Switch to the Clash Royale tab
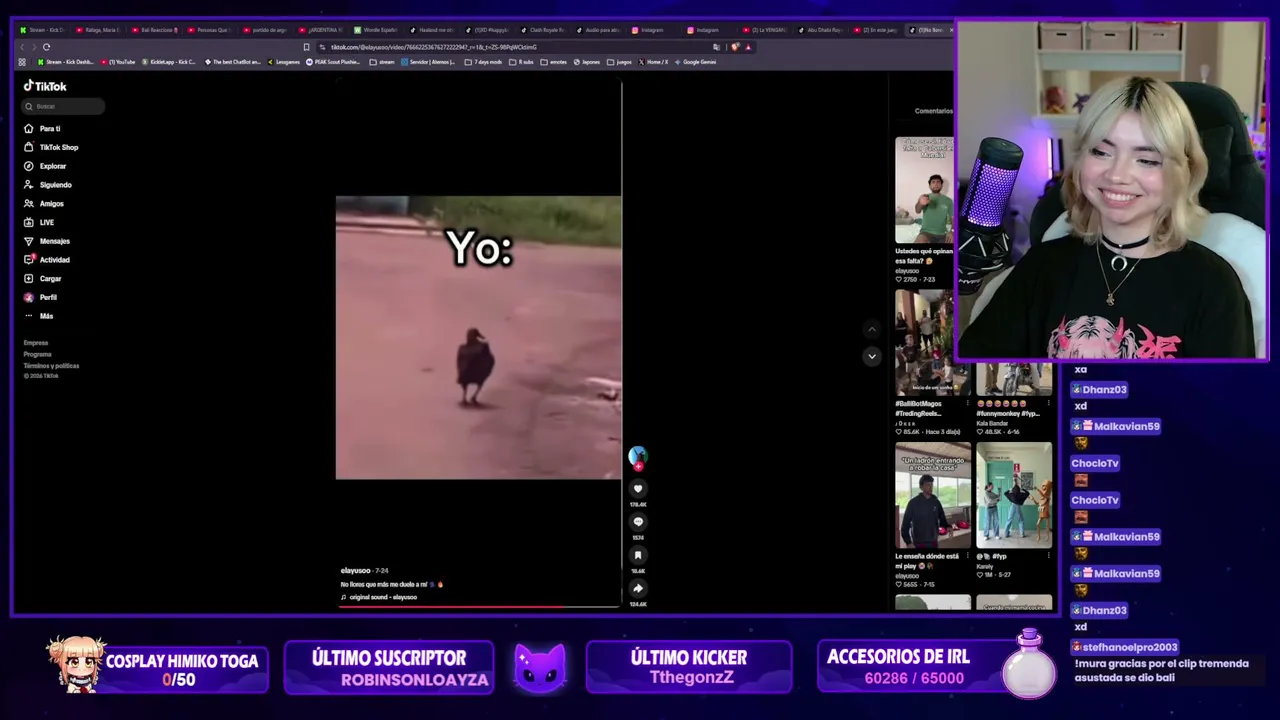Viewport: 1280px width, 720px height. 542,30
